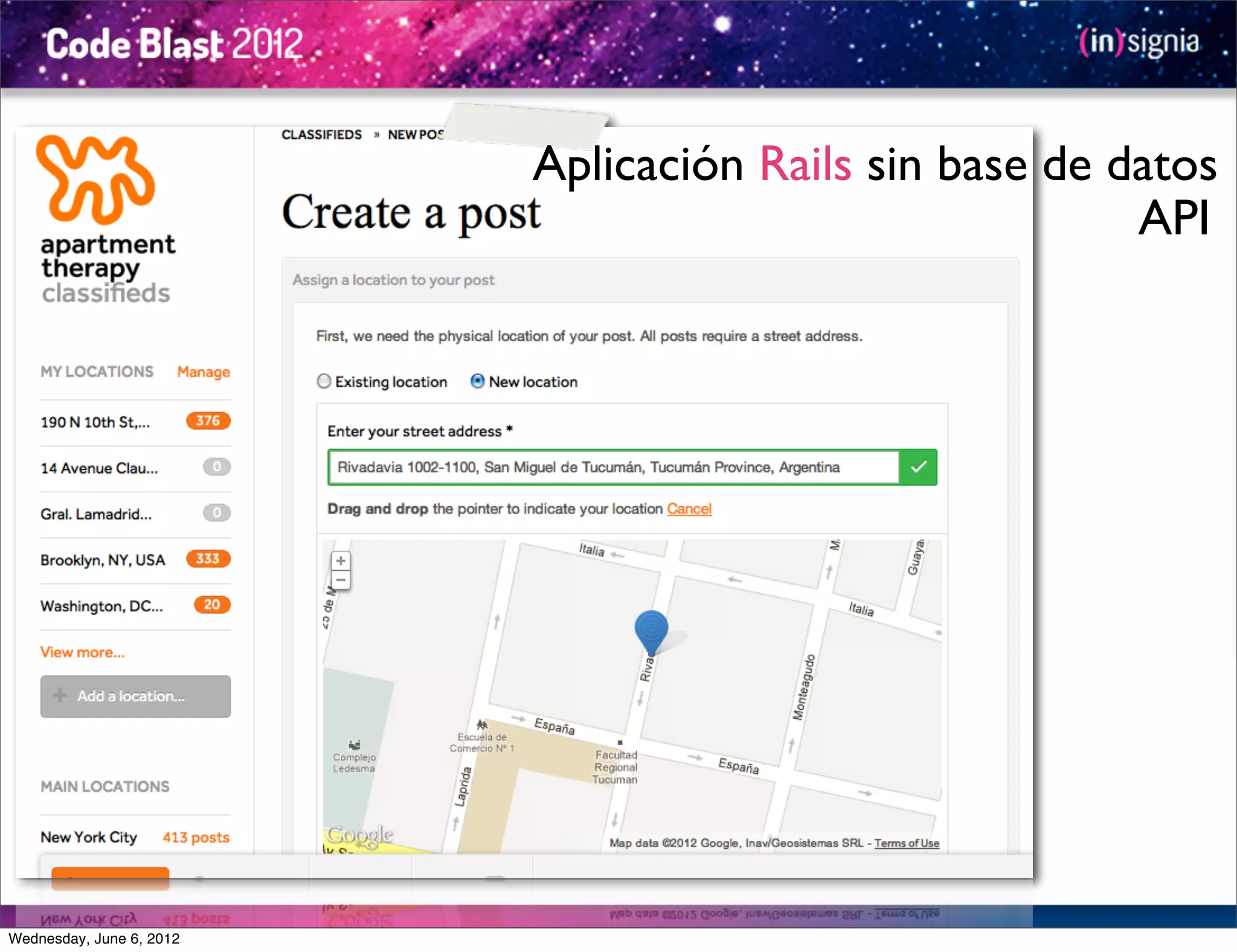Open map Terms of Use link

[x=907, y=843]
